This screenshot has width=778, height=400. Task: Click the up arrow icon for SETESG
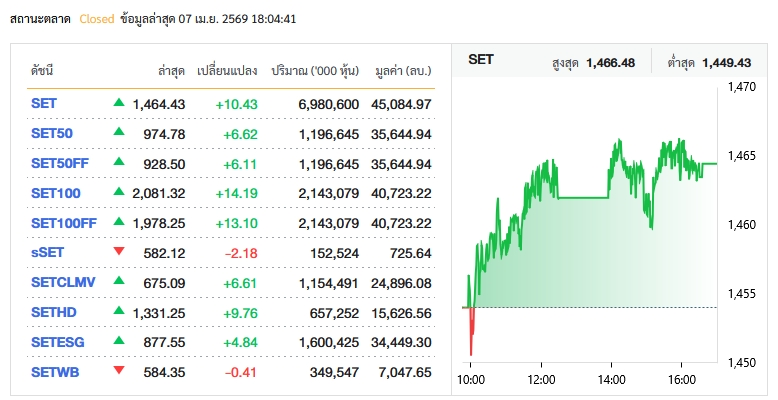120,341
